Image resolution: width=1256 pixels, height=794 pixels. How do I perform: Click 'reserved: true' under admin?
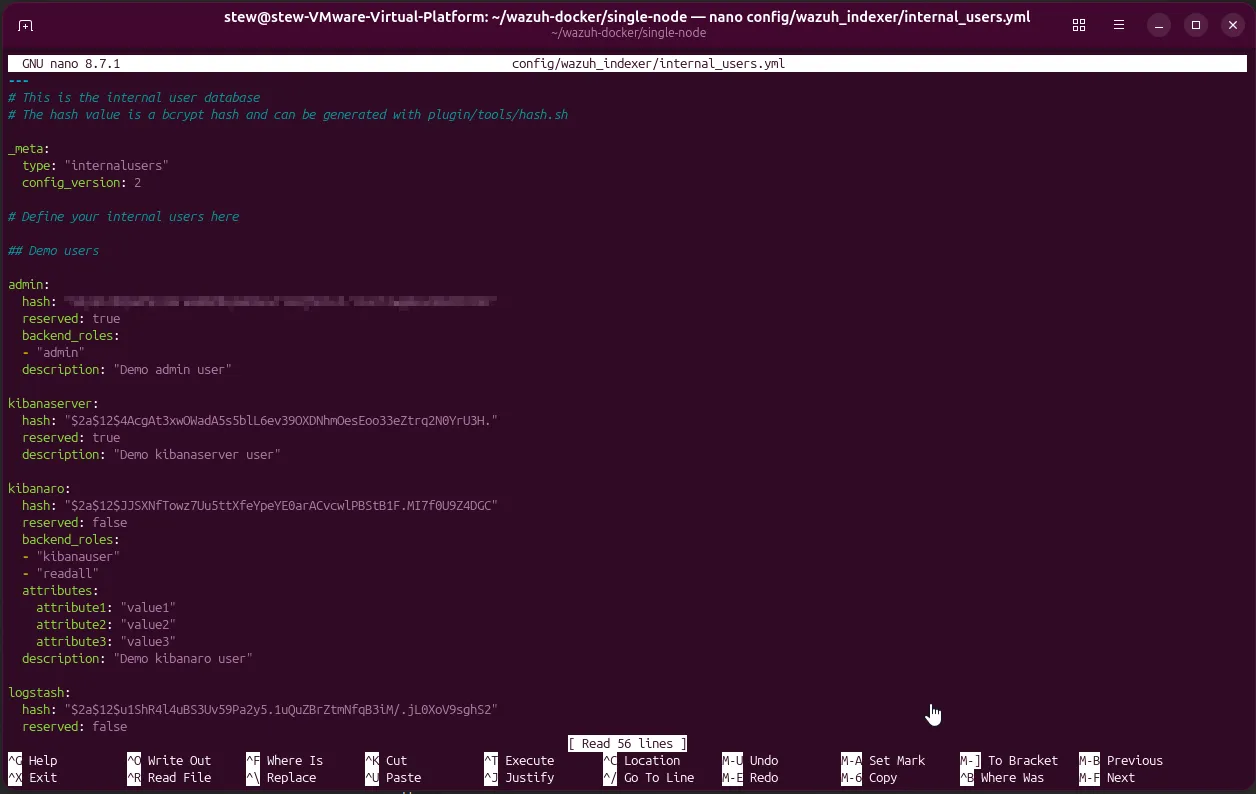[x=71, y=319]
